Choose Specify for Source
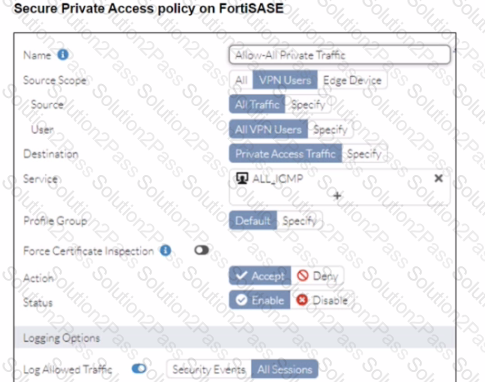The image size is (485, 382). 308,104
